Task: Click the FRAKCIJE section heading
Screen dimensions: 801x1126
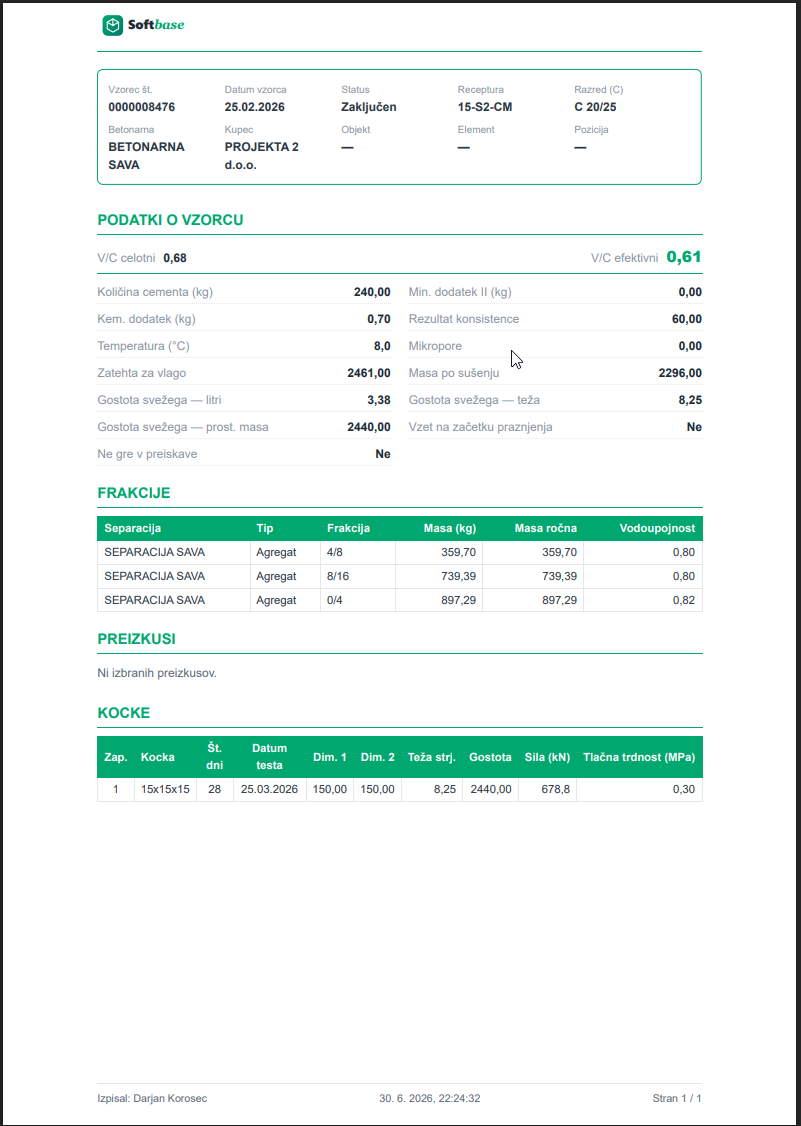Action: pyautogui.click(x=134, y=493)
